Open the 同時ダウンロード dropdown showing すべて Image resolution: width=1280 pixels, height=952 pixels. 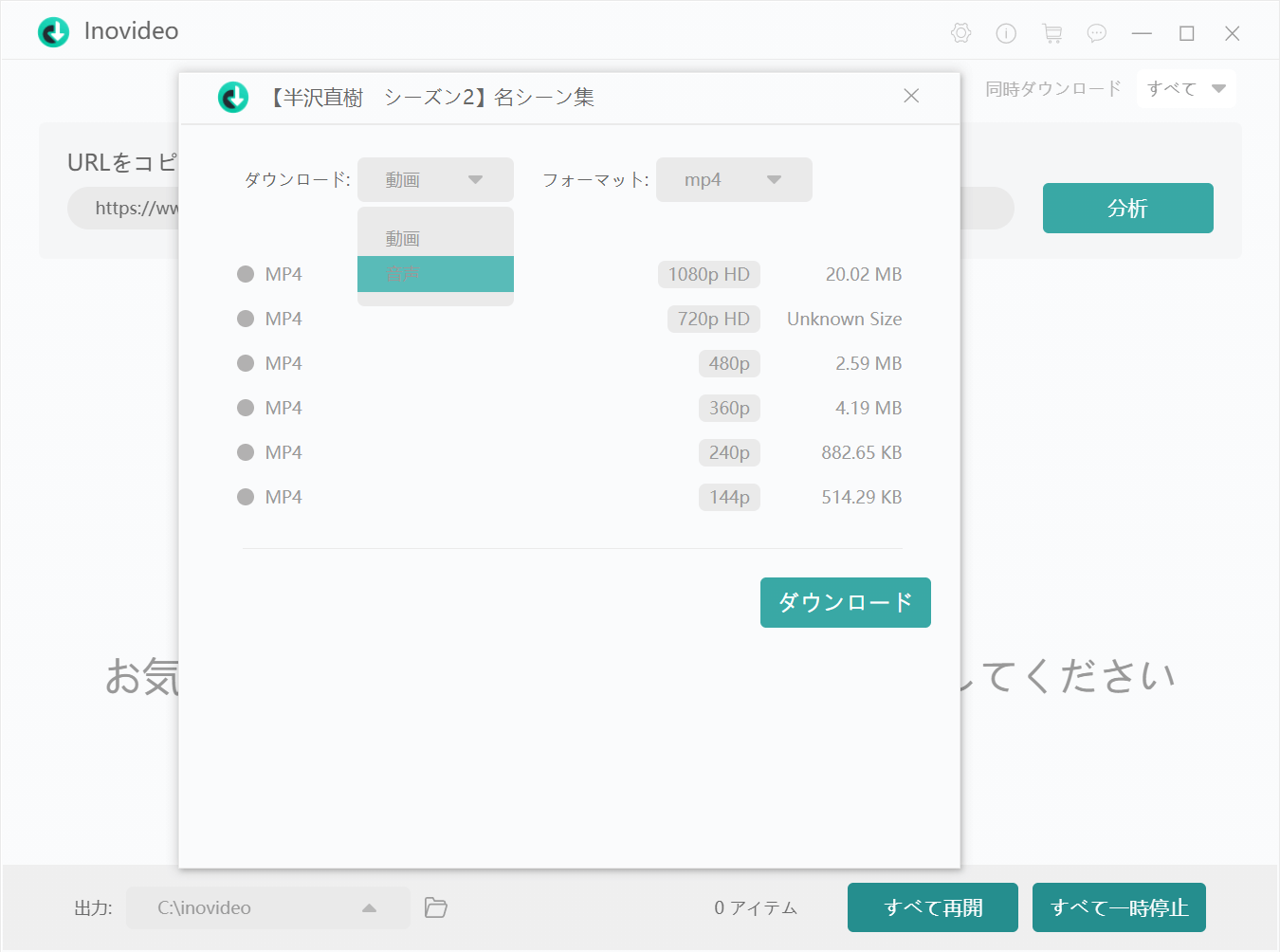tap(1186, 89)
